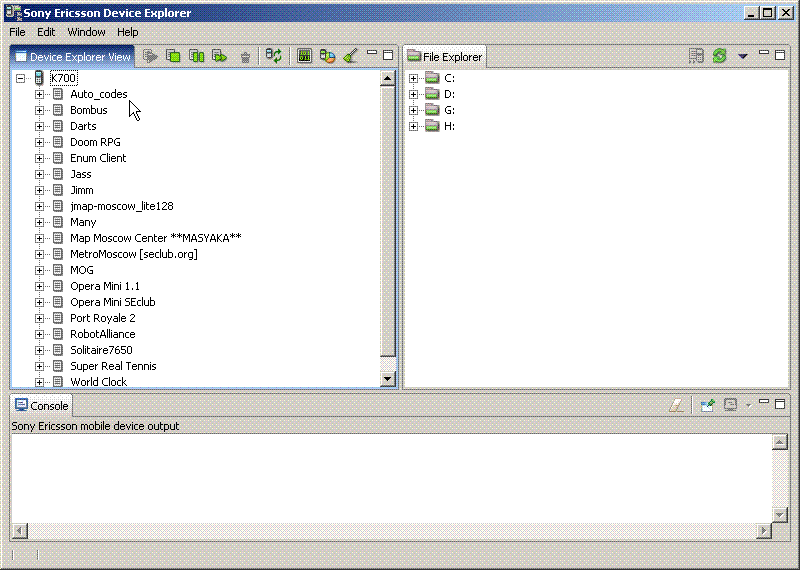Select the File Explorer tab

(445, 57)
